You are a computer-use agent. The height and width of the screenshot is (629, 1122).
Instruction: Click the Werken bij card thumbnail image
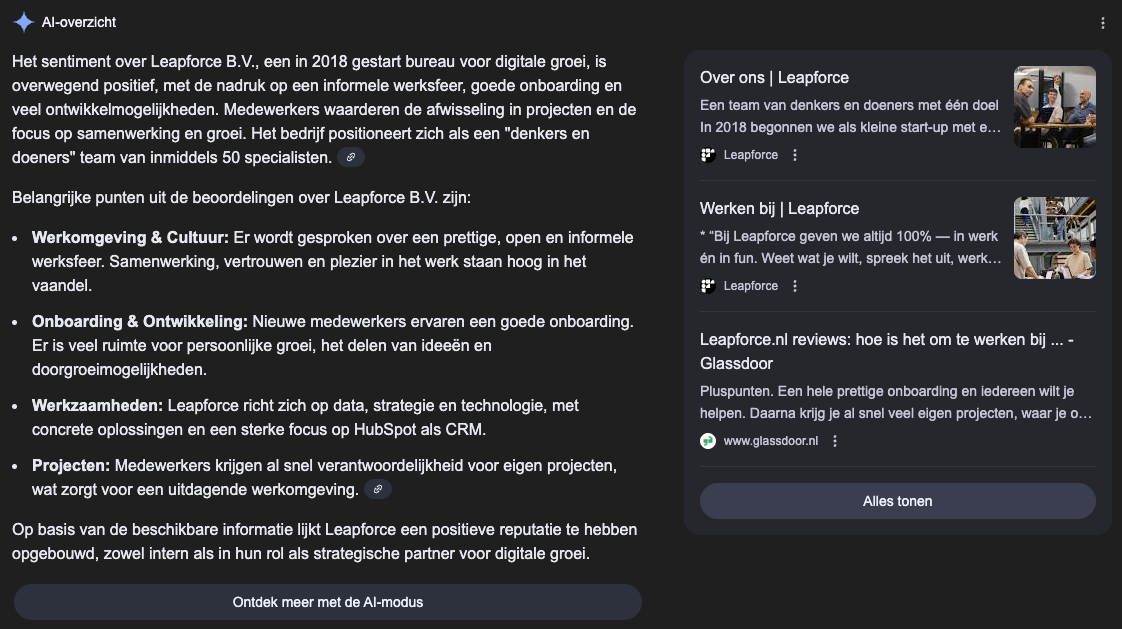coord(1054,237)
